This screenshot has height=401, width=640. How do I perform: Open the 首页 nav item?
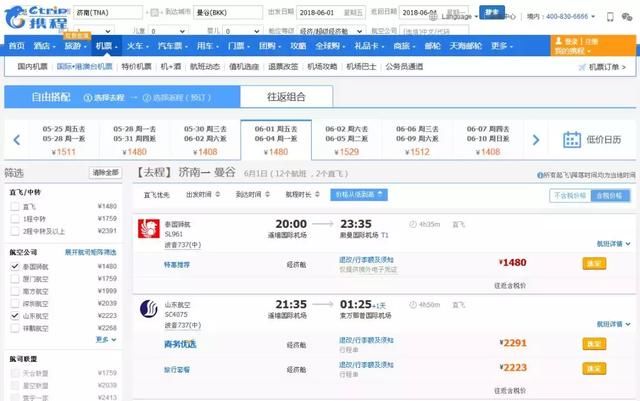click(x=17, y=46)
